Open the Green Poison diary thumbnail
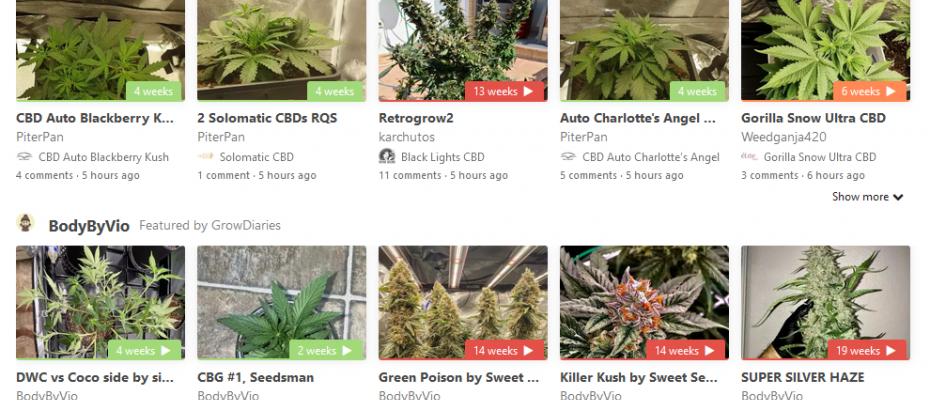 pos(463,303)
